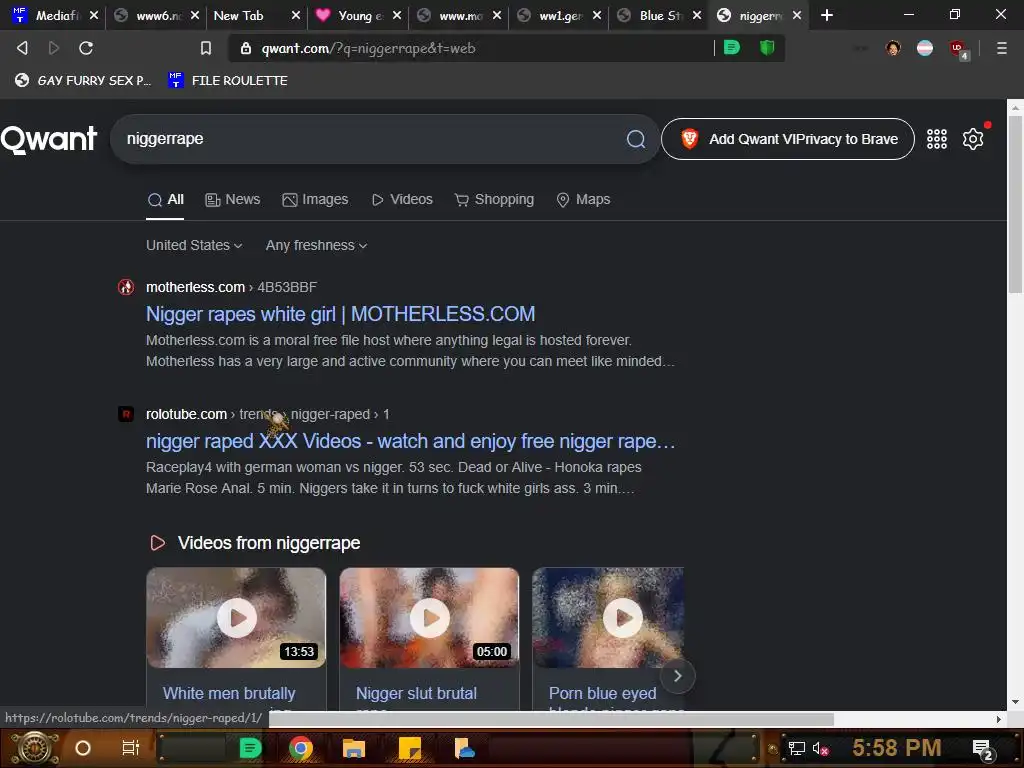Reload the current page
This screenshot has width=1024, height=768.
pyautogui.click(x=86, y=48)
